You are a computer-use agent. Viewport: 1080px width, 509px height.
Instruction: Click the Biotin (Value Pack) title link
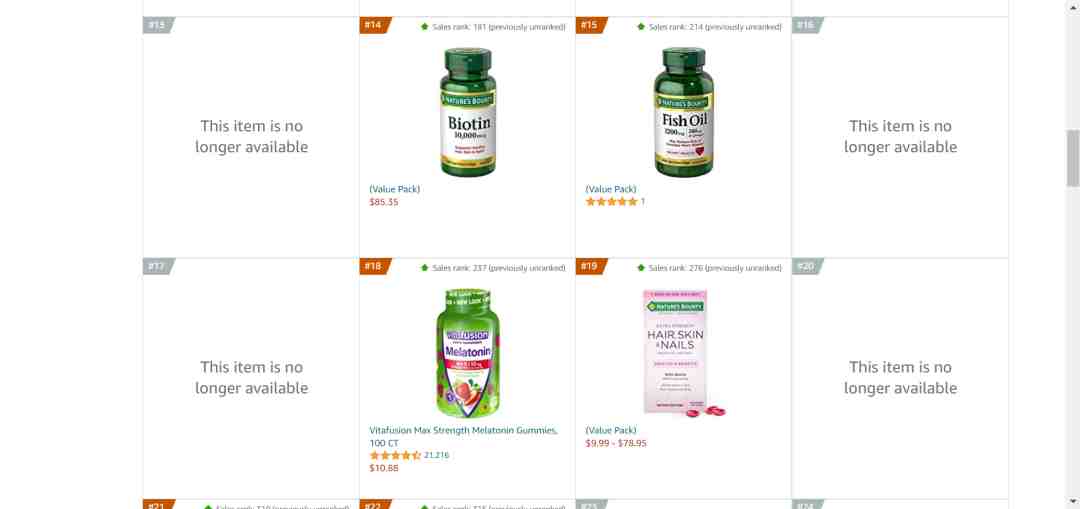click(x=395, y=189)
